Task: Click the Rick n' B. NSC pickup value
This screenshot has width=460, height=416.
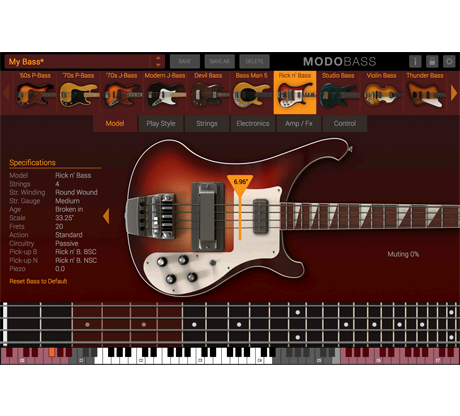Action: point(76,260)
